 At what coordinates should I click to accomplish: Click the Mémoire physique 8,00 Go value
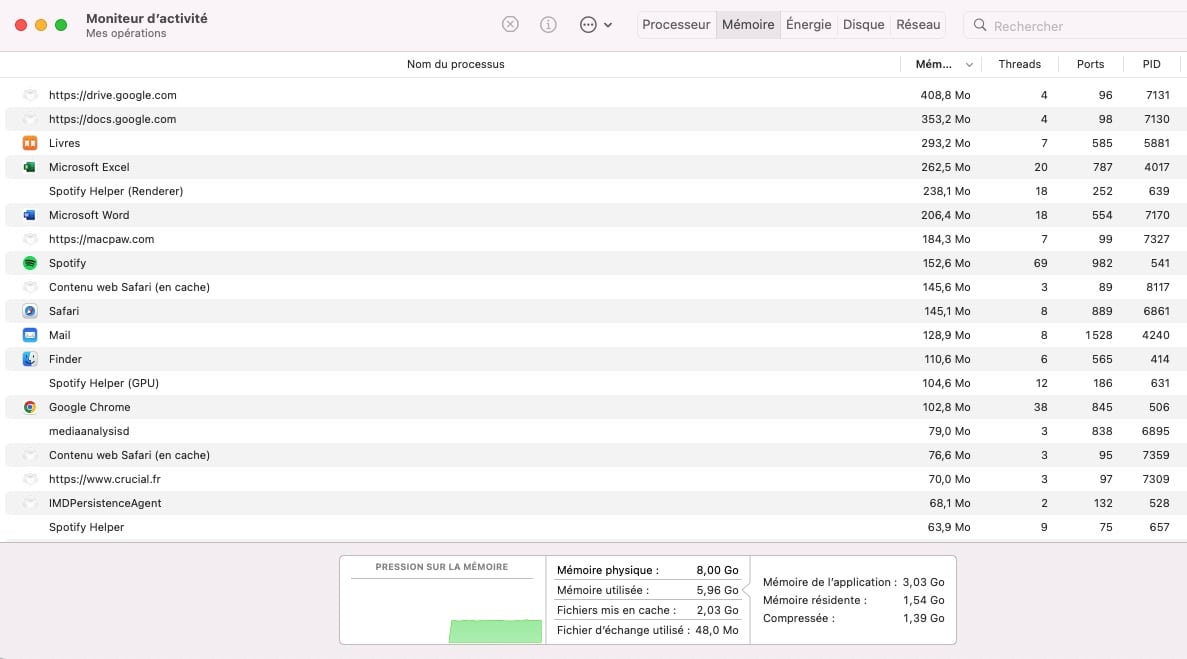718,570
